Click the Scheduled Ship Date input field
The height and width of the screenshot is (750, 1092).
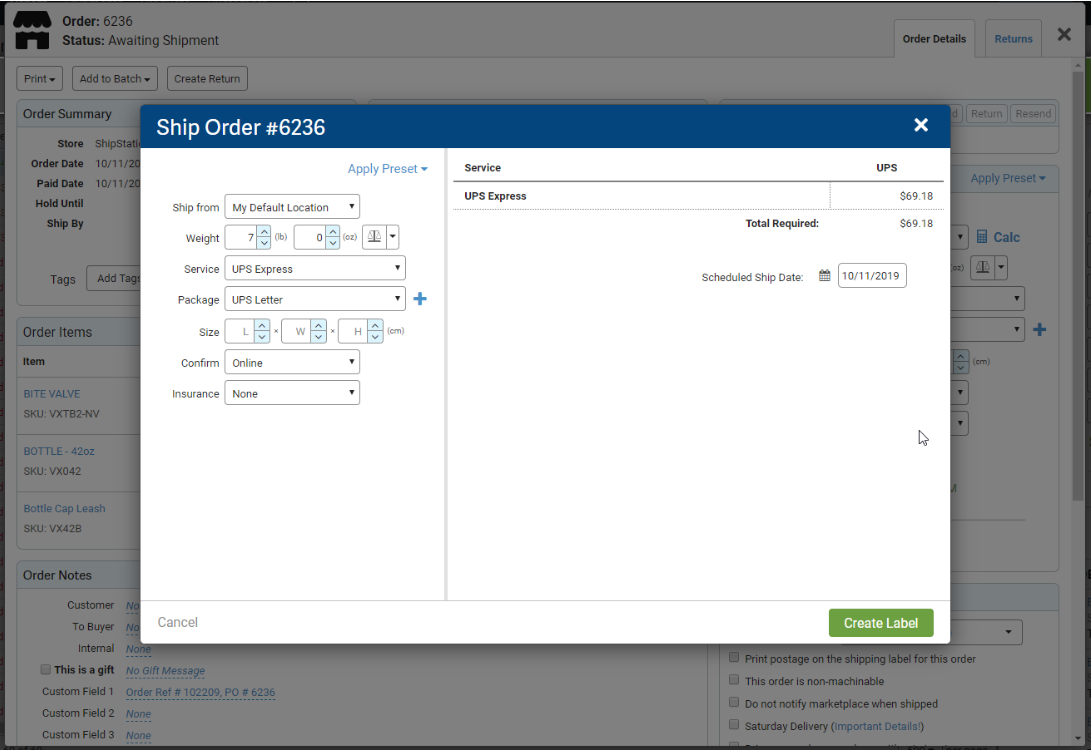tap(872, 276)
